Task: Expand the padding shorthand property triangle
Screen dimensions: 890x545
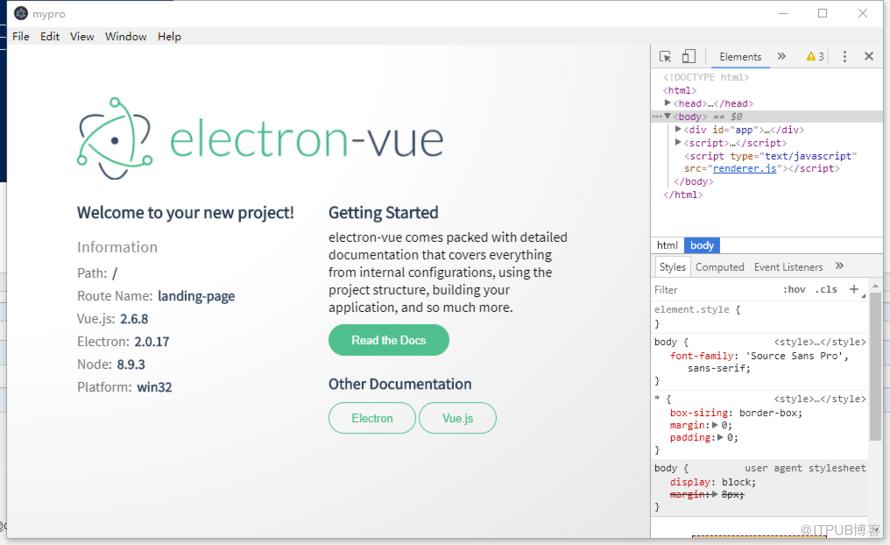Action: click(720, 437)
